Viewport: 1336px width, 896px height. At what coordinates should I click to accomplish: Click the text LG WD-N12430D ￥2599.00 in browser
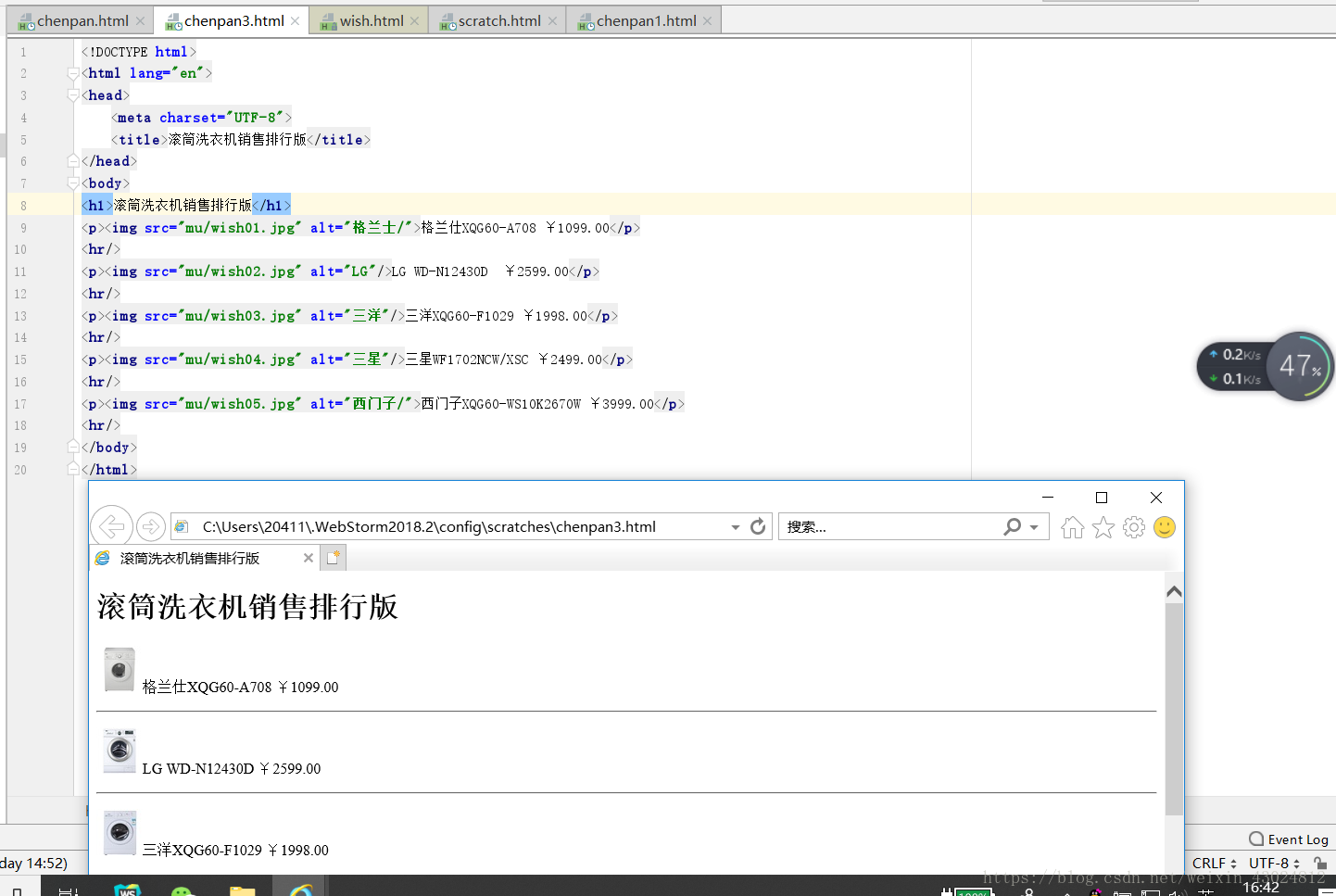coord(232,768)
